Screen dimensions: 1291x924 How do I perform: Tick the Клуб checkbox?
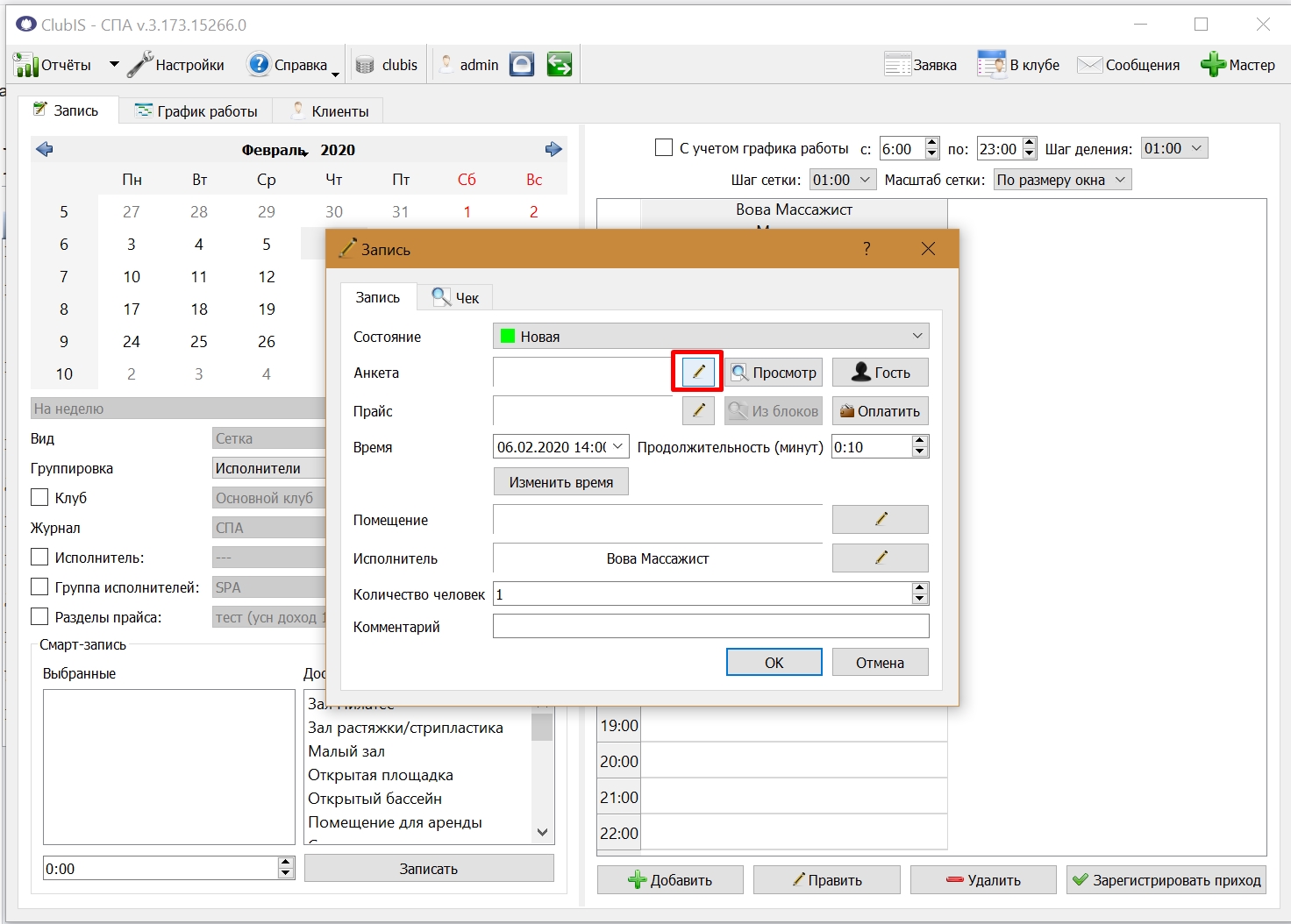tap(39, 497)
